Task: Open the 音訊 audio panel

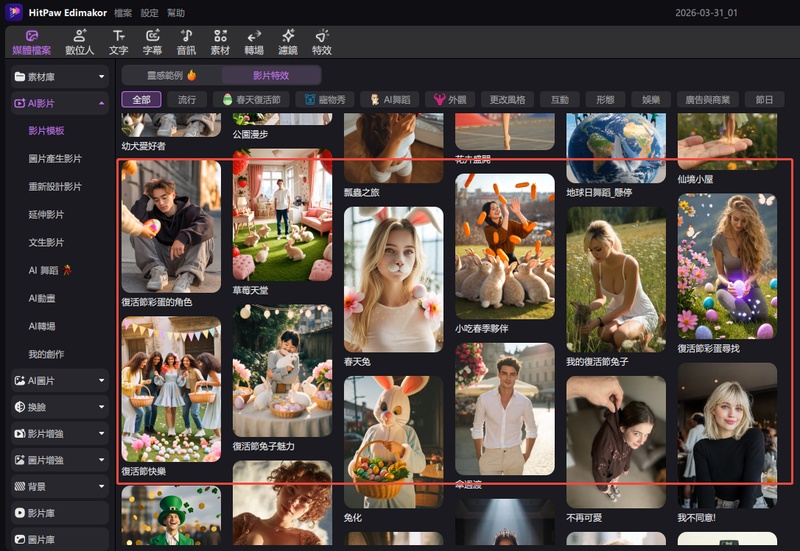Action: (x=186, y=41)
